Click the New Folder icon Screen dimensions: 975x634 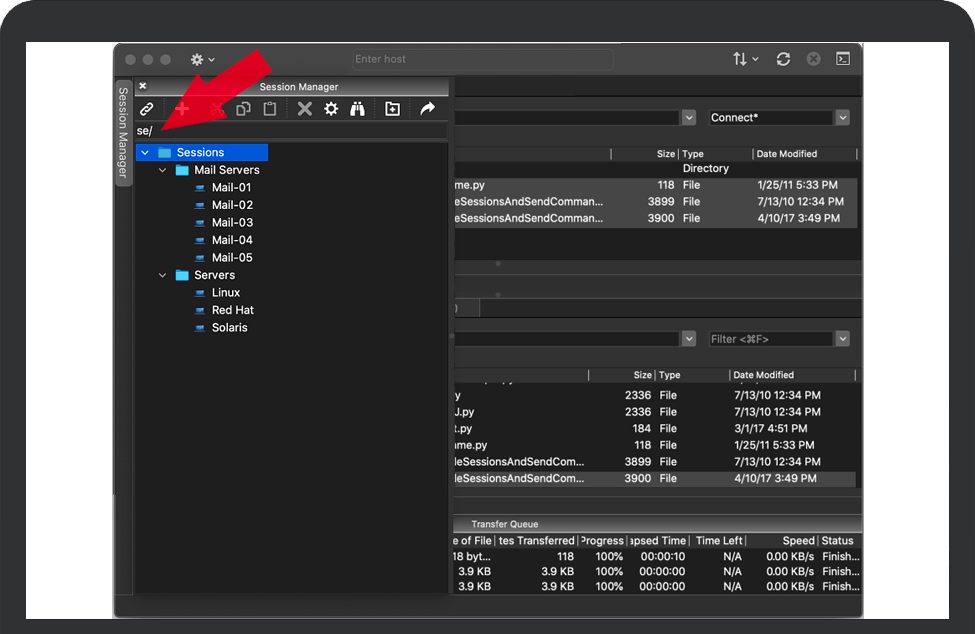(392, 109)
